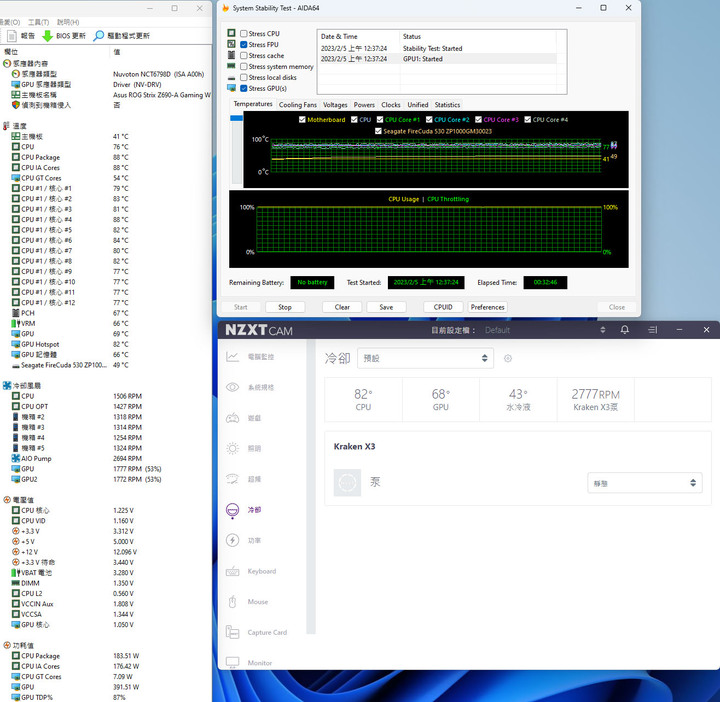
Task: Toggle CPU Core #1 graph checkbox
Action: coord(380,119)
